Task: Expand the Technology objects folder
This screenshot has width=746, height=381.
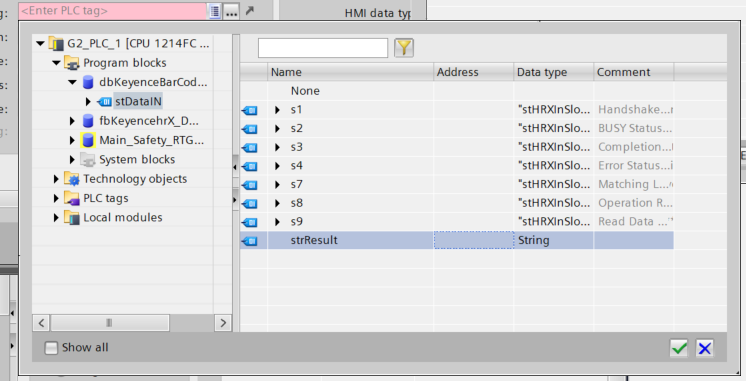Action: click(56, 179)
